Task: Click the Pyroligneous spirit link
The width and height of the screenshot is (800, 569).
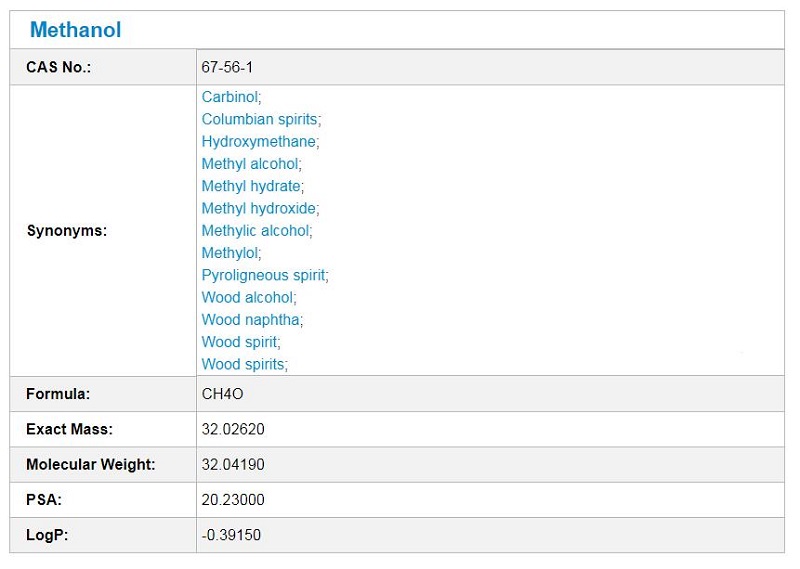Action: [x=263, y=275]
